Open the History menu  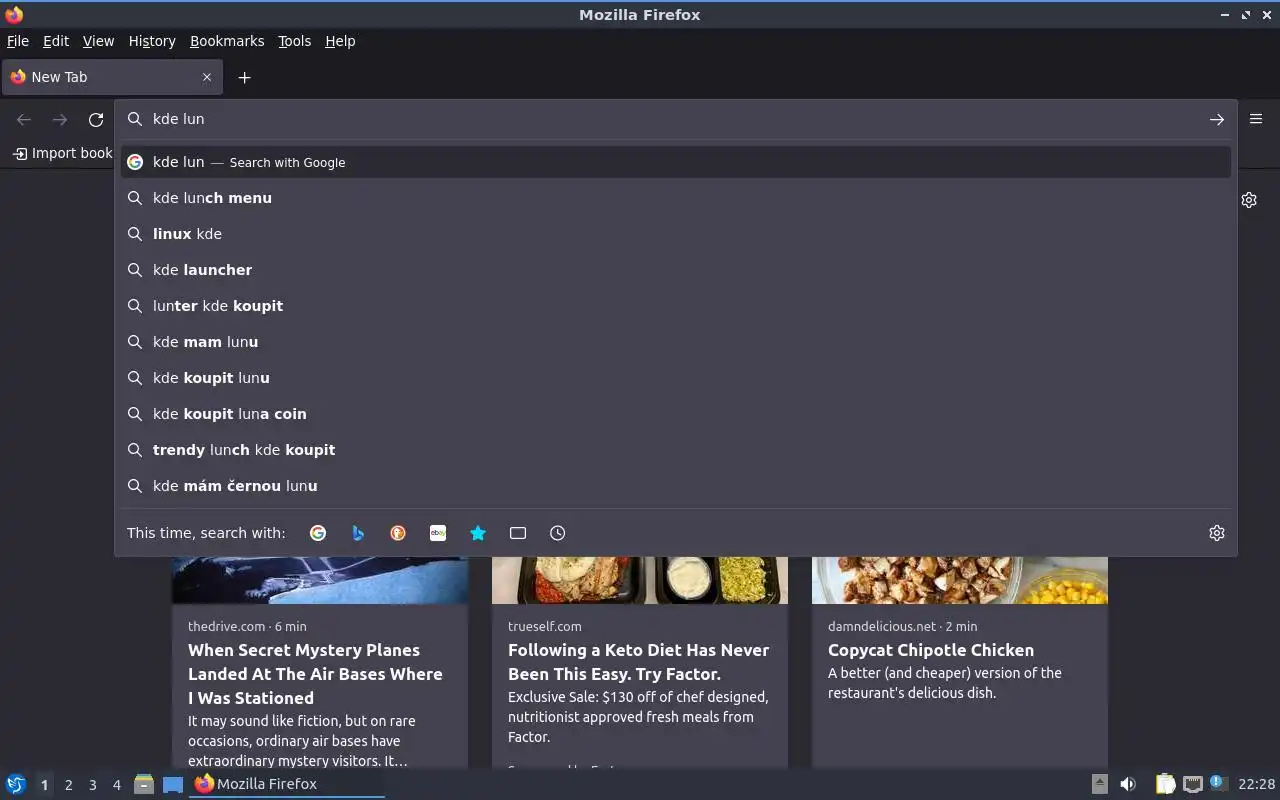click(x=152, y=41)
